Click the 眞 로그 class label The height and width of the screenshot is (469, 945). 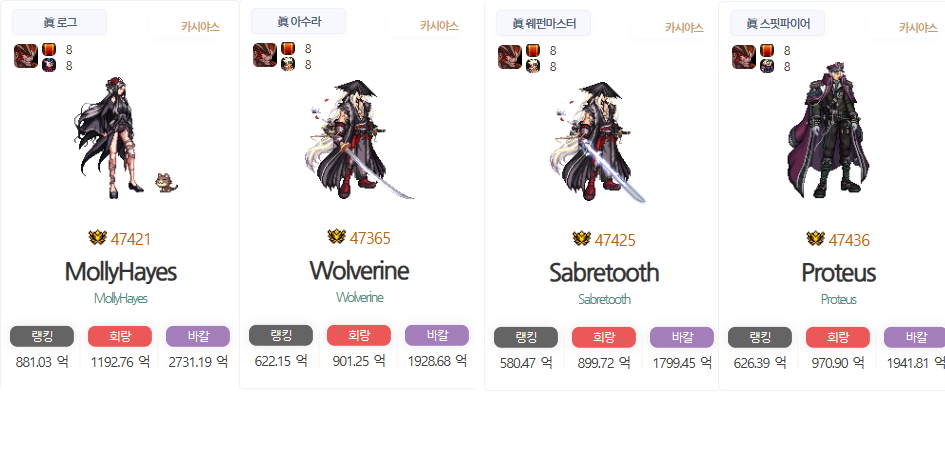60,22
